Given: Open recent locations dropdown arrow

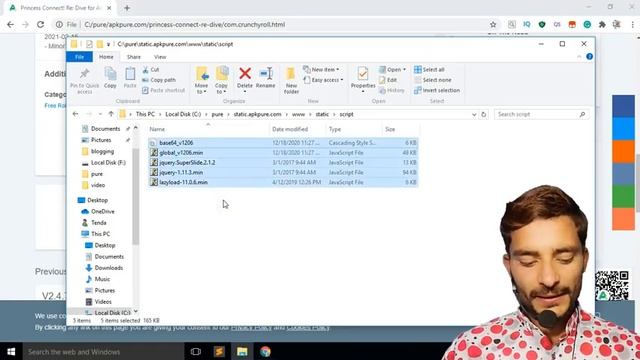Looking at the screenshot, I should coord(100,114).
